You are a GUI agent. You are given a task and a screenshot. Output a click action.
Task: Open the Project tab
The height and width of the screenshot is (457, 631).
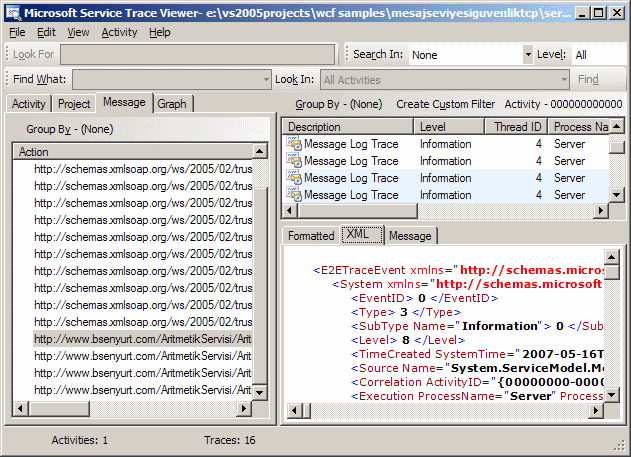click(x=74, y=103)
